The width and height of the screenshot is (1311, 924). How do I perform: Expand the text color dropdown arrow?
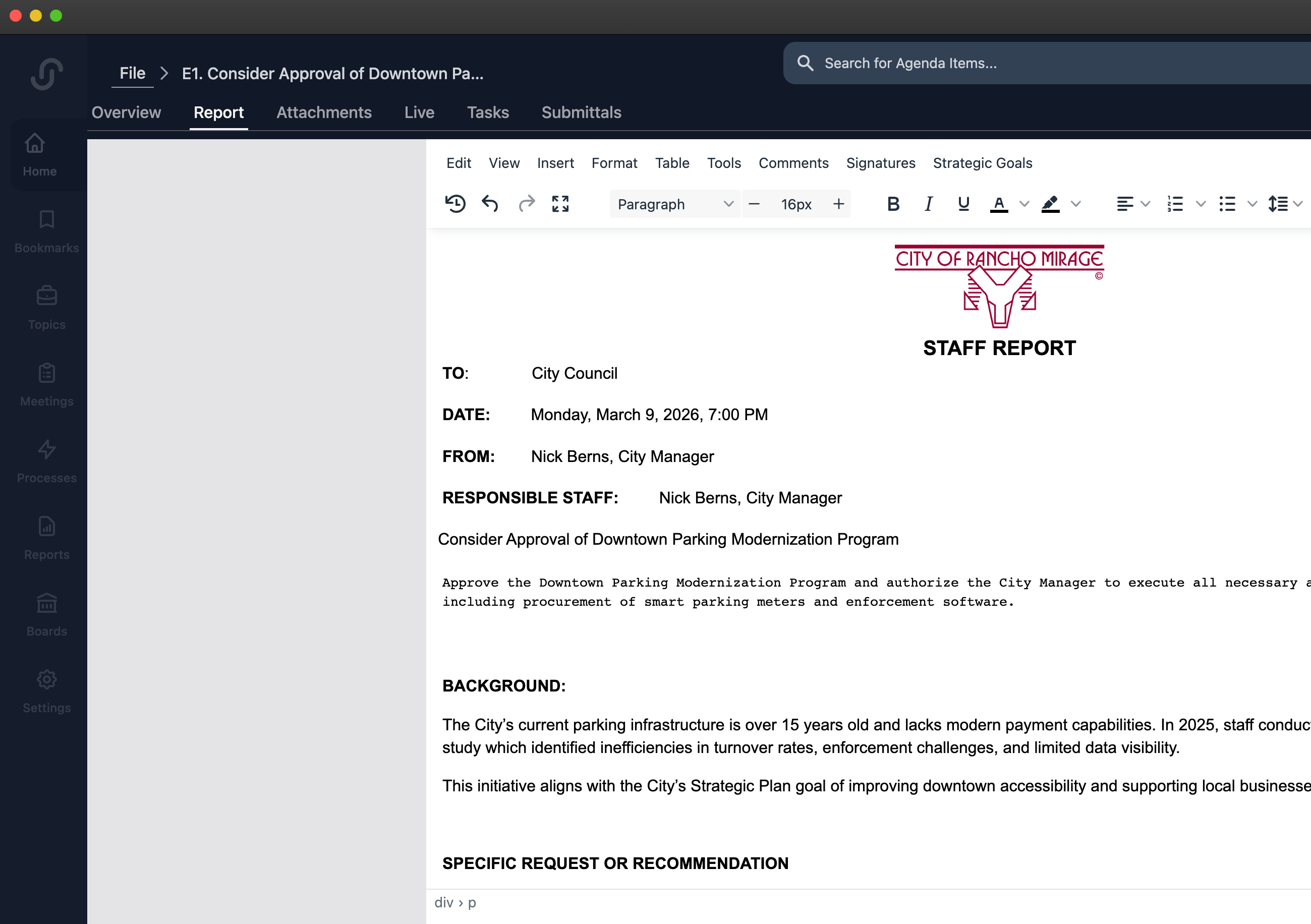pyautogui.click(x=1024, y=204)
